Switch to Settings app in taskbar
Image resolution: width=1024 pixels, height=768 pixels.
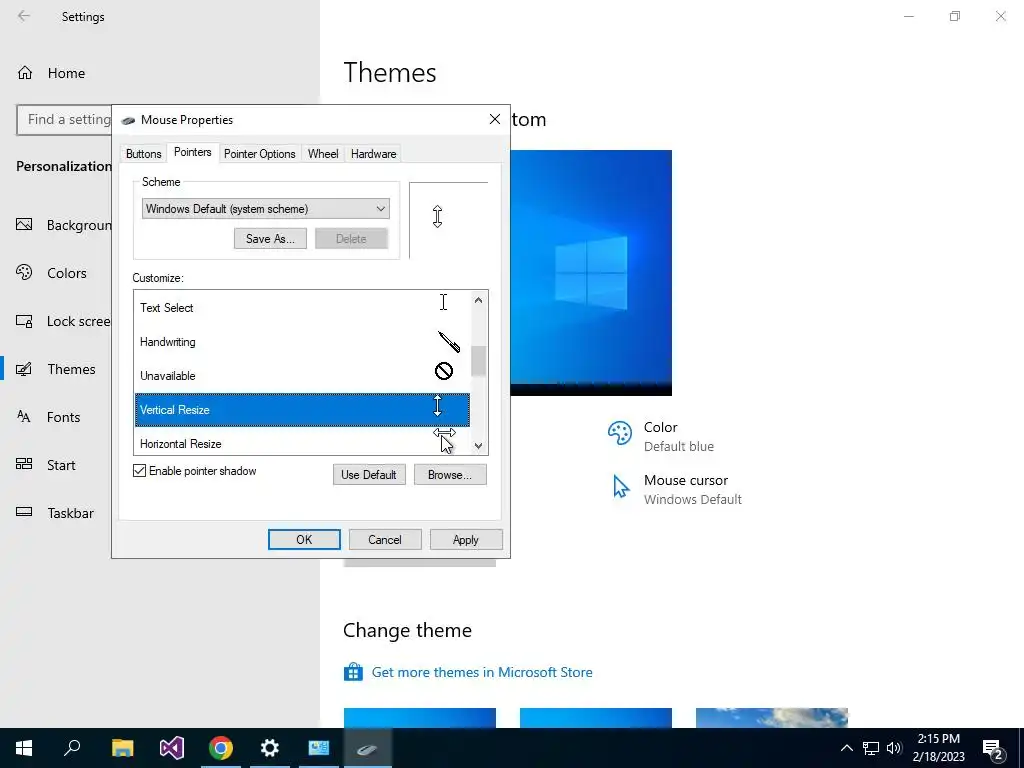pos(270,748)
